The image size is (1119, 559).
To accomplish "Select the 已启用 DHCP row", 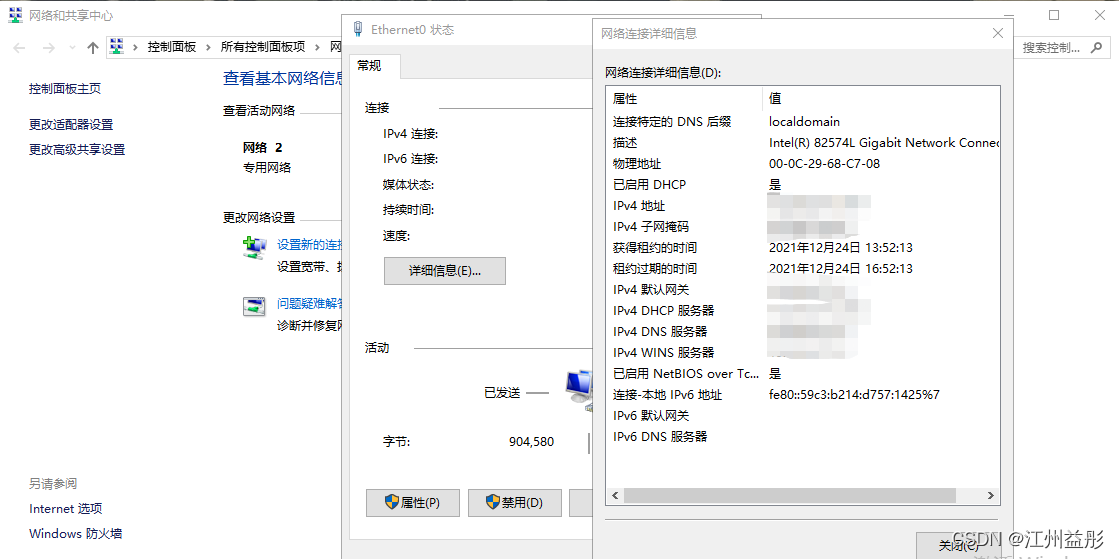I will (x=803, y=185).
